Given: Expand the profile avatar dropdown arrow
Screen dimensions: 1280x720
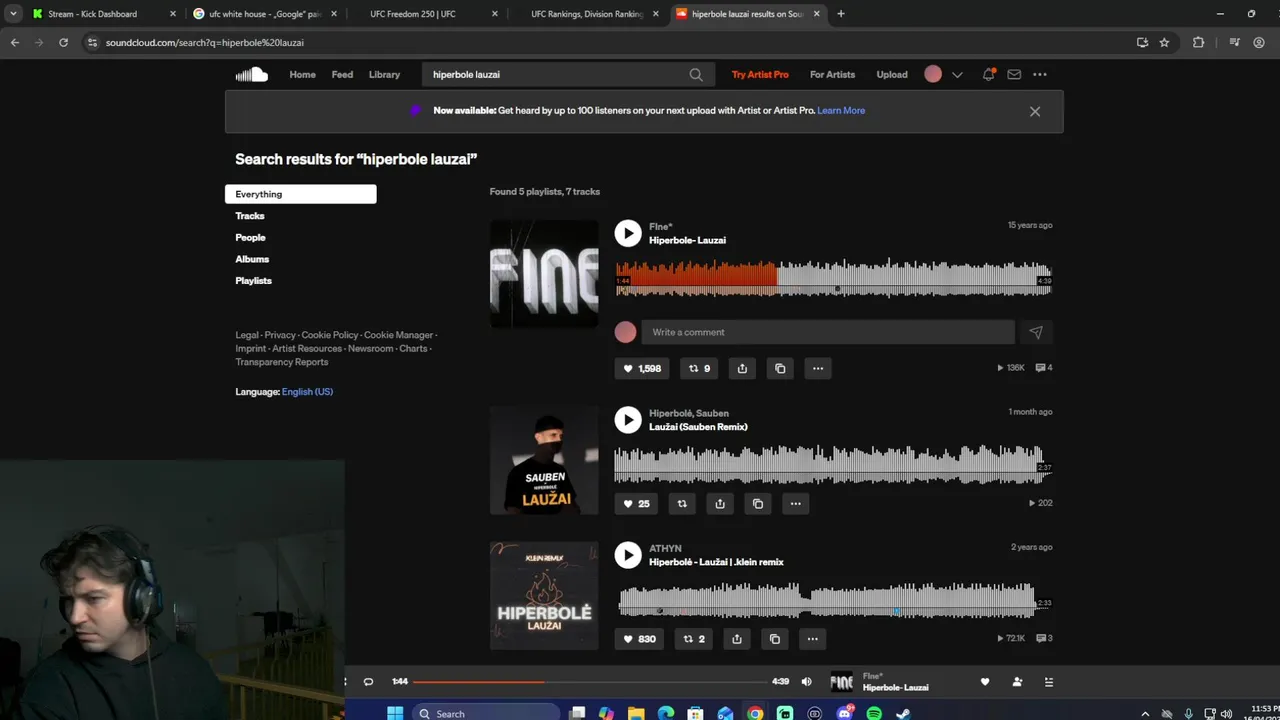Looking at the screenshot, I should (x=957, y=74).
